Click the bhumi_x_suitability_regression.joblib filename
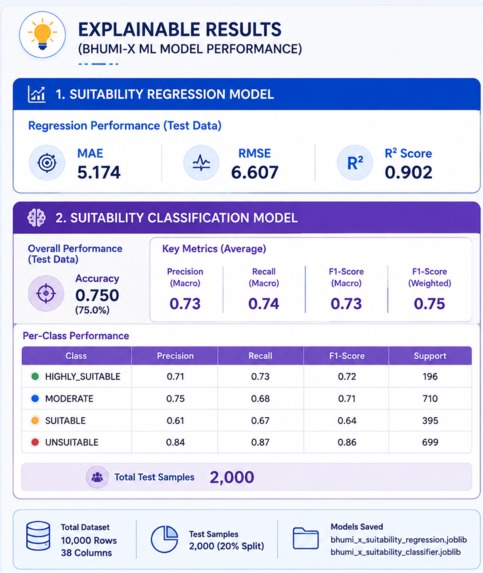483x573 pixels. click(399, 540)
